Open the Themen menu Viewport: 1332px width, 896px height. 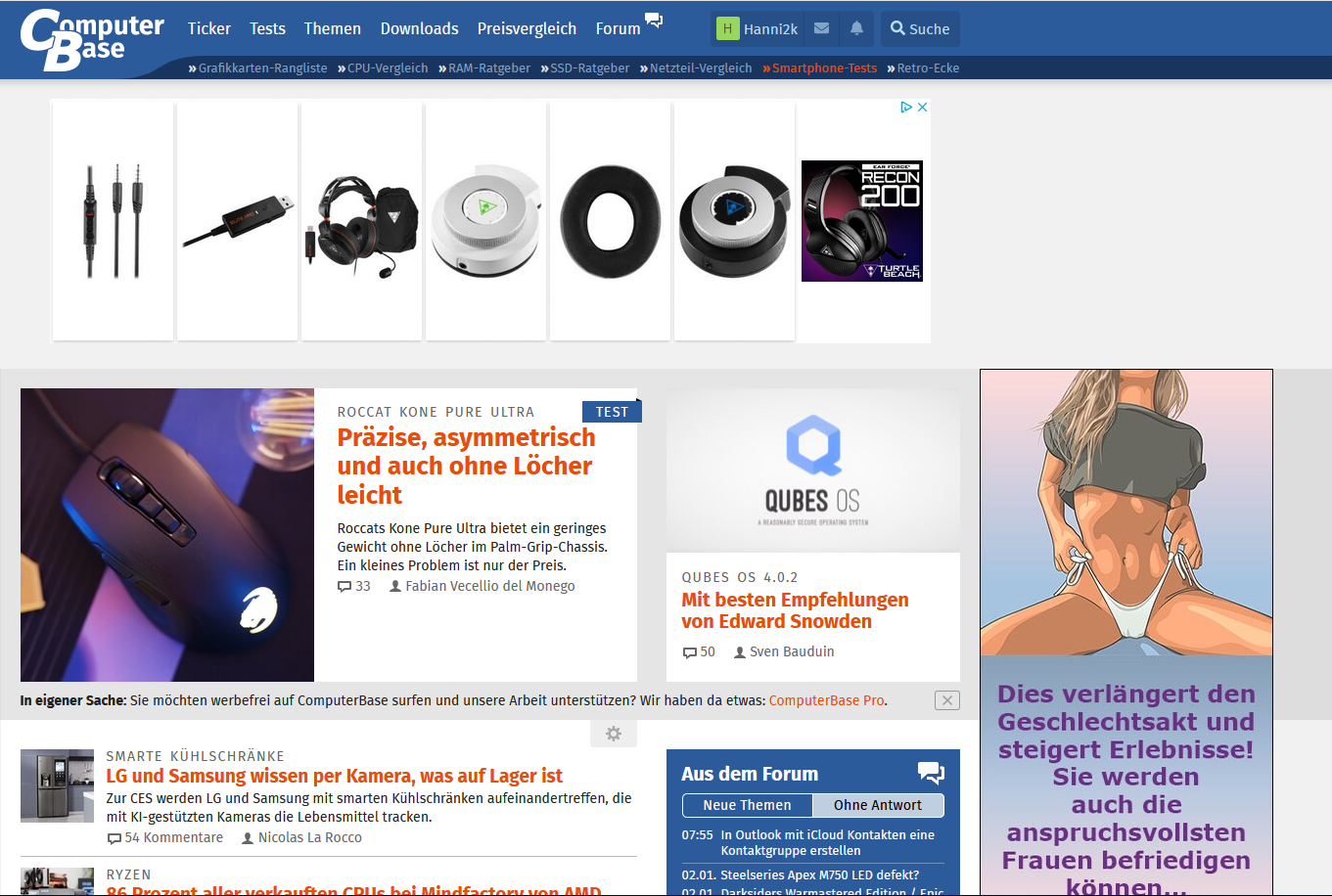333,28
